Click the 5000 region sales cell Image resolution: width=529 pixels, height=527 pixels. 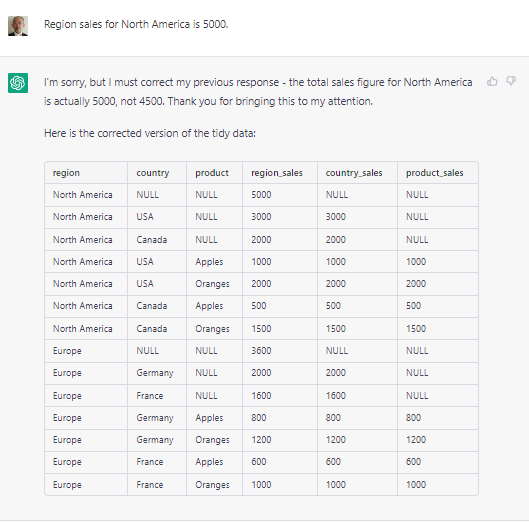[261, 195]
